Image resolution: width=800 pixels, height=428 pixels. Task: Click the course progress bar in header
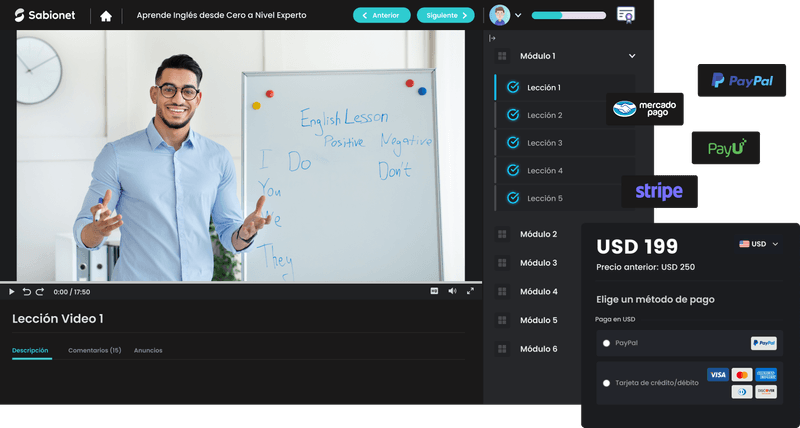pos(569,15)
